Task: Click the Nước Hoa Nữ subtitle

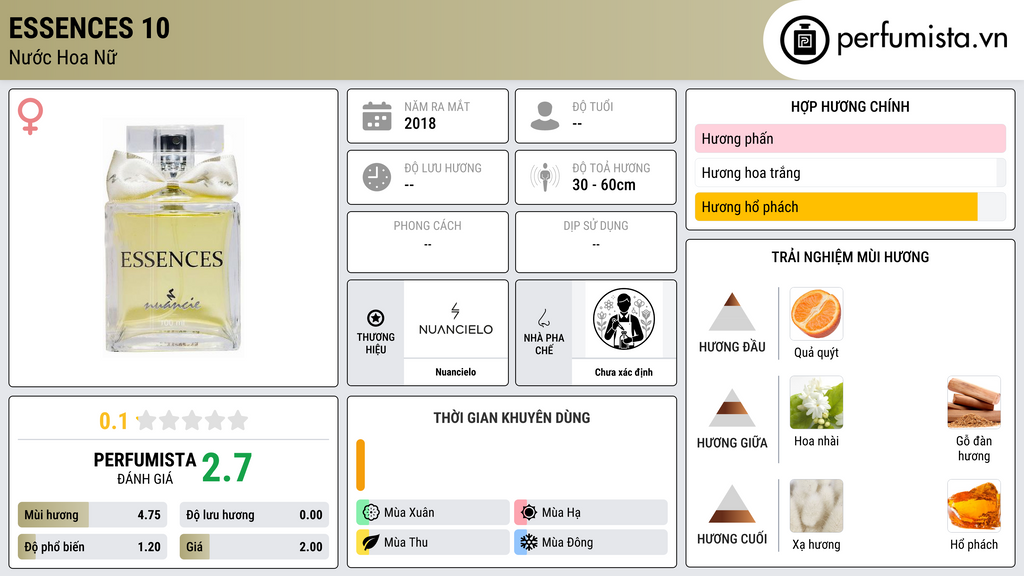Action: pyautogui.click(x=63, y=57)
